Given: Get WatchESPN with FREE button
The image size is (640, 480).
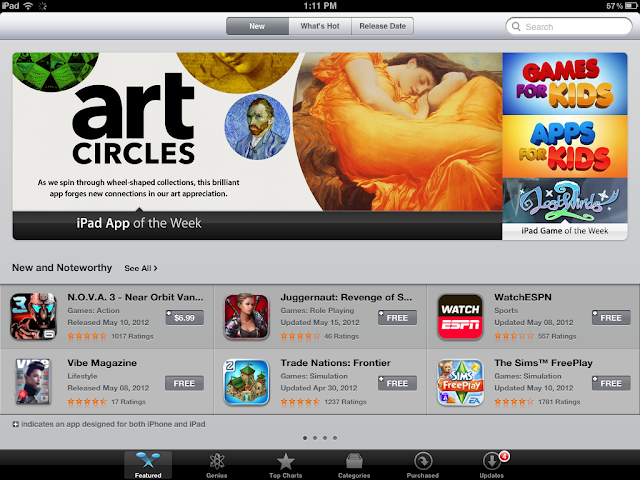Looking at the screenshot, I should [611, 318].
